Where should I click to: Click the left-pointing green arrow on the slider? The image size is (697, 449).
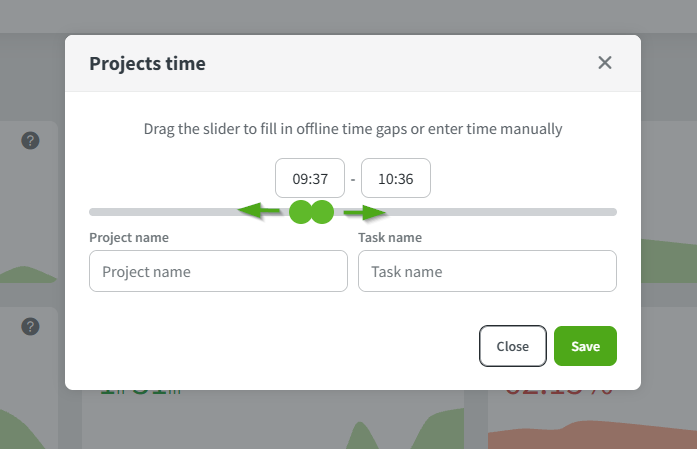258,211
